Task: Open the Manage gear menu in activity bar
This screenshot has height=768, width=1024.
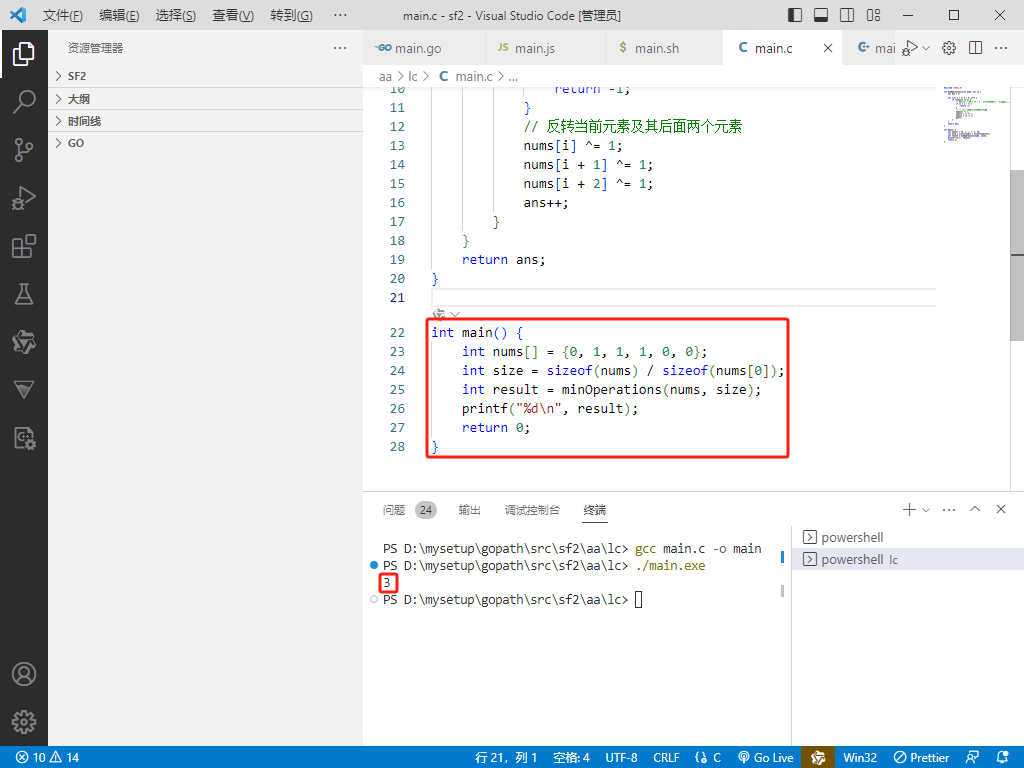Action: click(24, 722)
